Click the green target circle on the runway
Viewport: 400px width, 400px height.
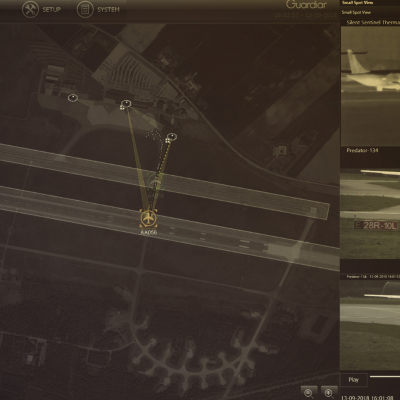[x=155, y=182]
